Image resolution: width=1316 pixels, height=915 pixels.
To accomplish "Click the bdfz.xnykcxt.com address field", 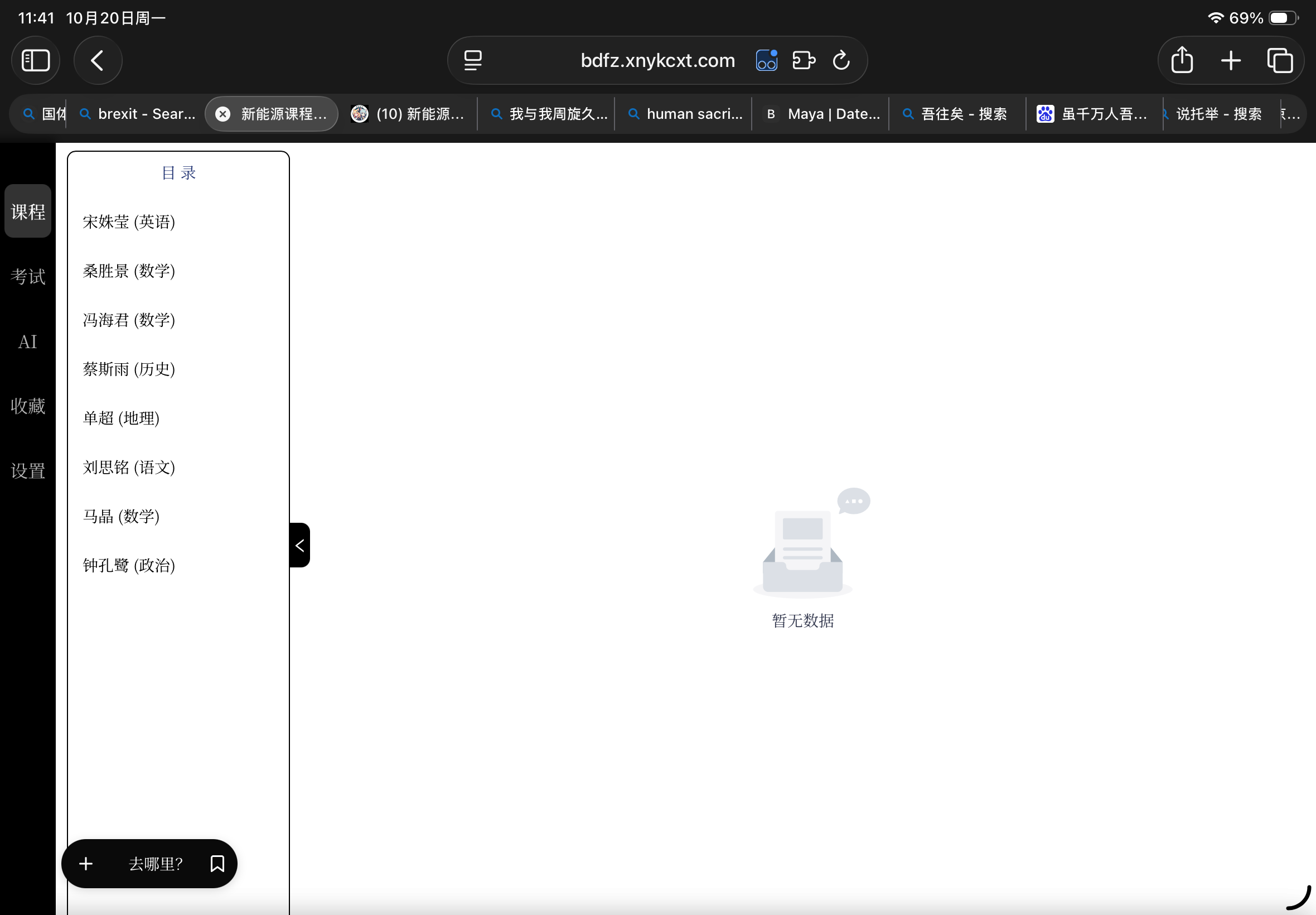I will click(657, 60).
